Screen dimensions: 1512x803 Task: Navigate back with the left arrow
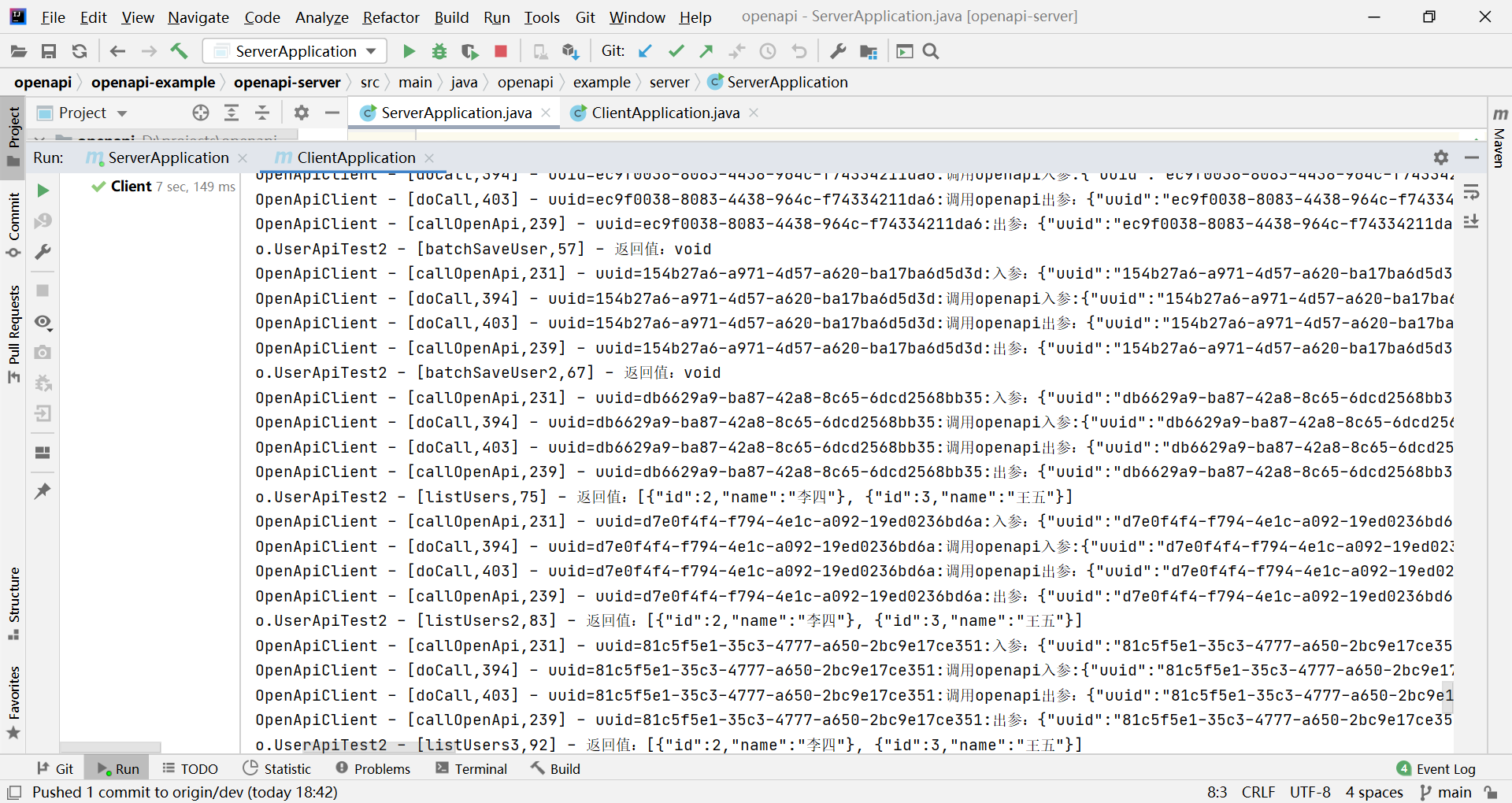pyautogui.click(x=117, y=51)
